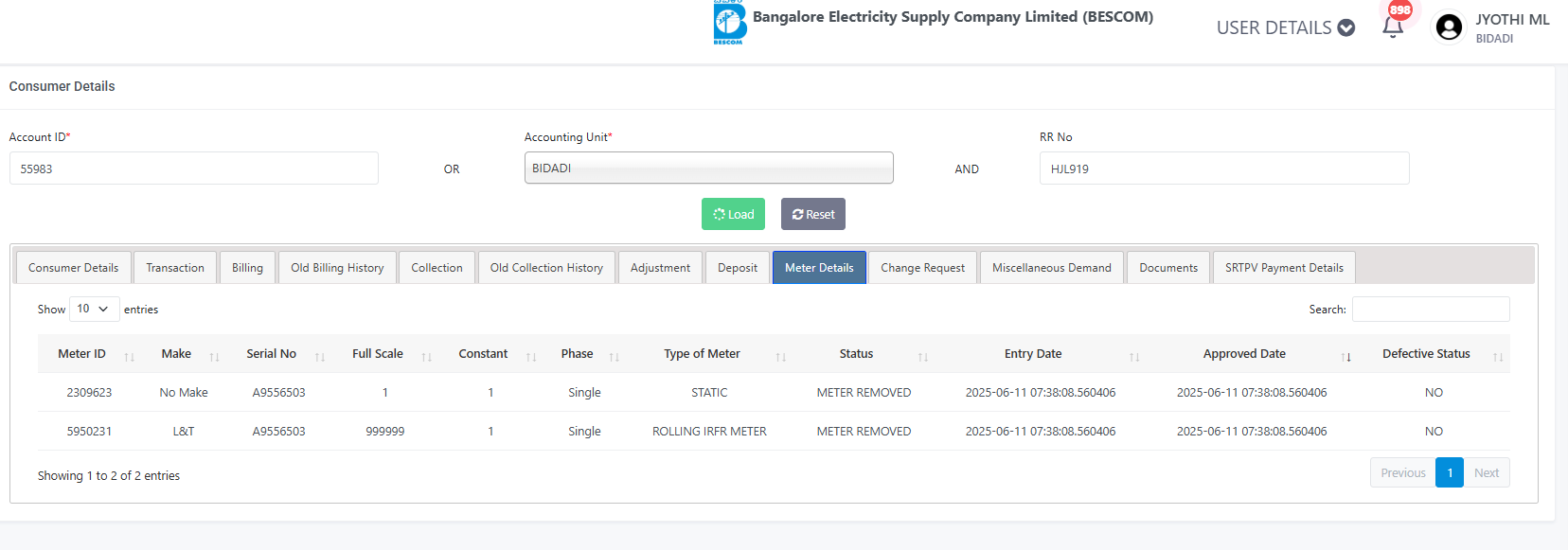Screen dimensions: 1568x550
Task: Go to the Next page of entries
Action: 1486,473
